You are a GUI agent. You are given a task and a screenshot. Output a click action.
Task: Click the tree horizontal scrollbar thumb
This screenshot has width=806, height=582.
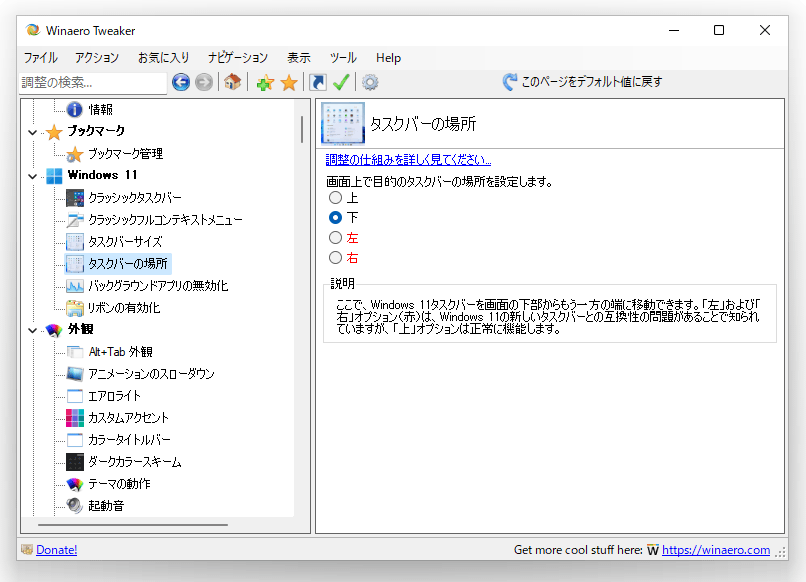pos(133,525)
